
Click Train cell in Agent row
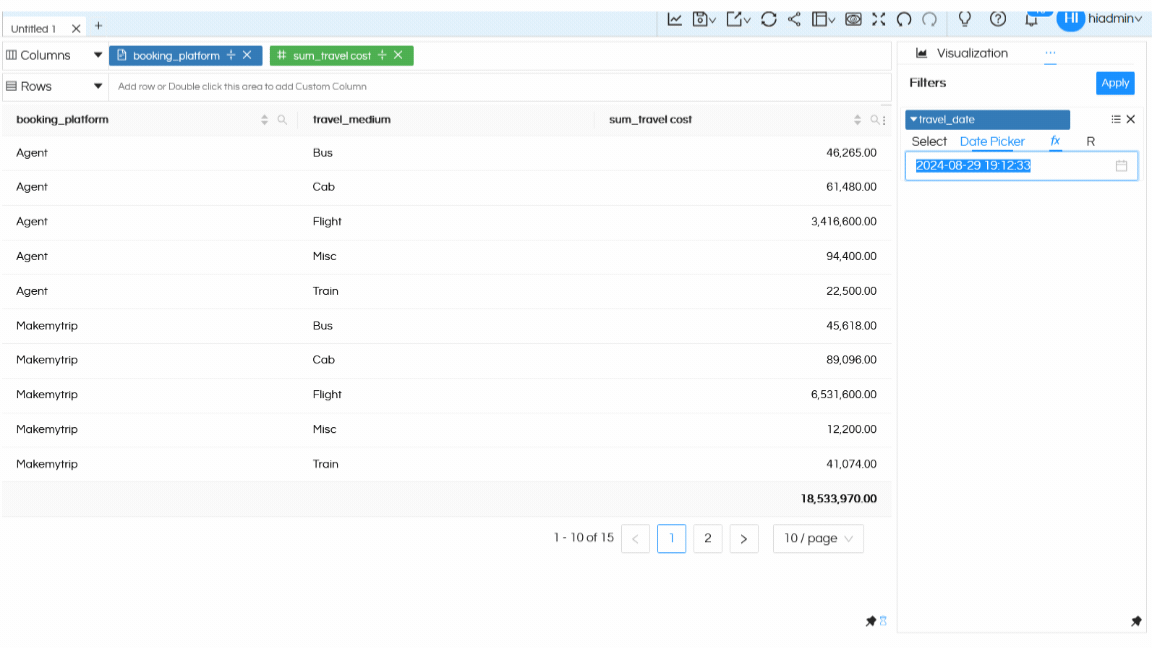325,291
